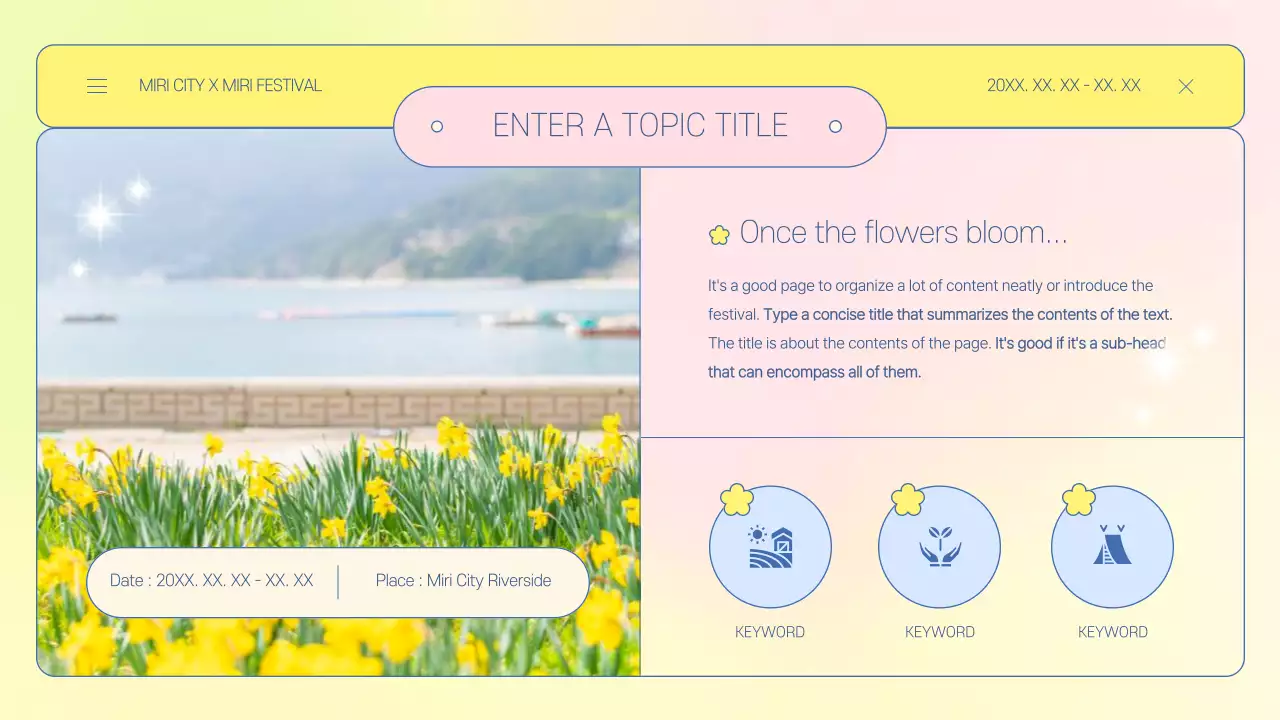
Task: Click right circle dot in title pill
Action: point(835,126)
